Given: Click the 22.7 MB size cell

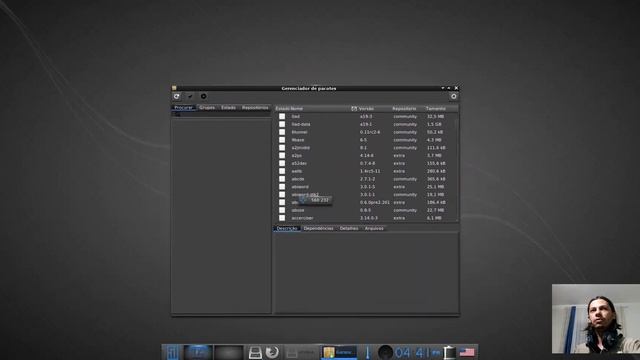Looking at the screenshot, I should point(435,210).
